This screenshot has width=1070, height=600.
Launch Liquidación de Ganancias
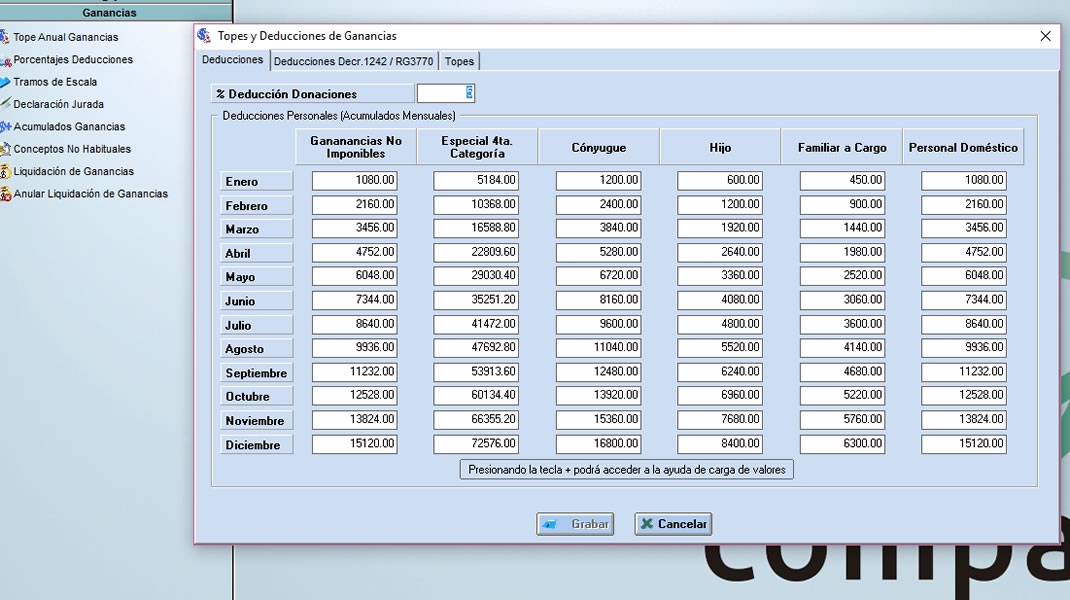coord(74,171)
